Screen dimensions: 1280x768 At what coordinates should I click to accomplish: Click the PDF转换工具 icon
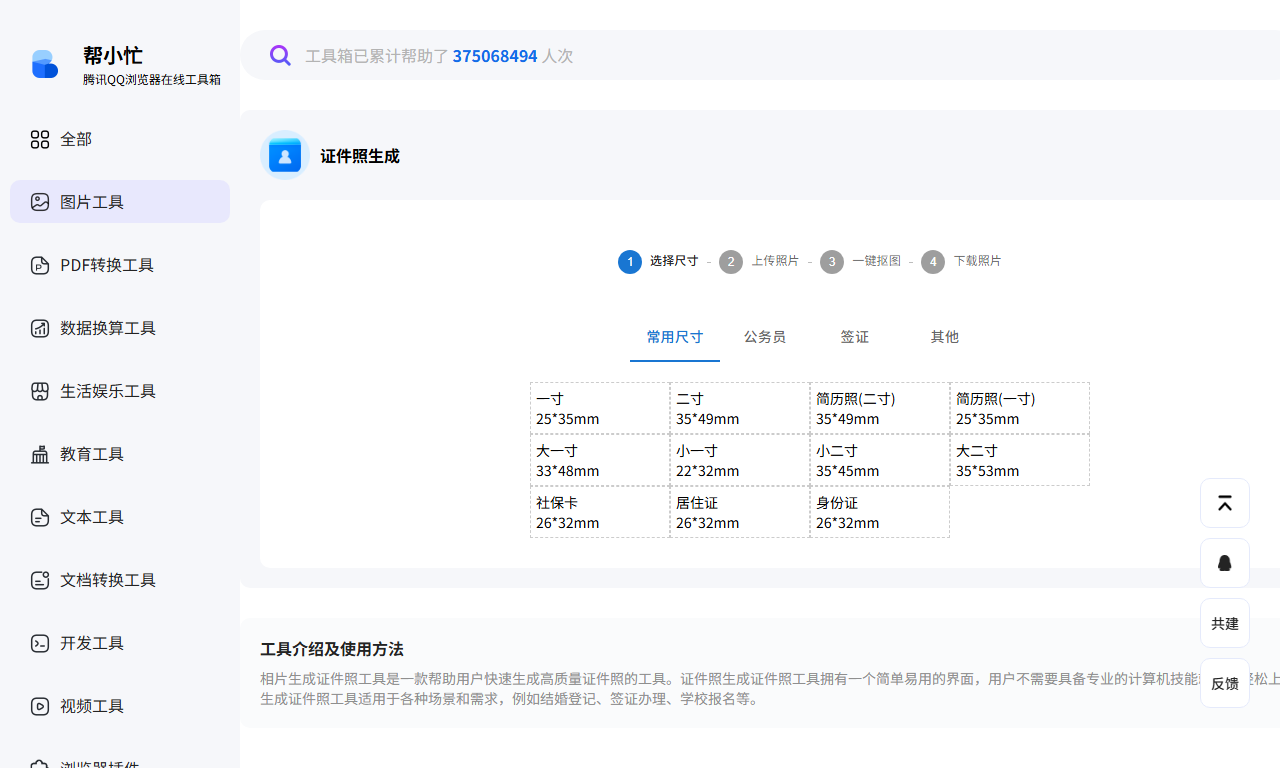click(x=40, y=265)
